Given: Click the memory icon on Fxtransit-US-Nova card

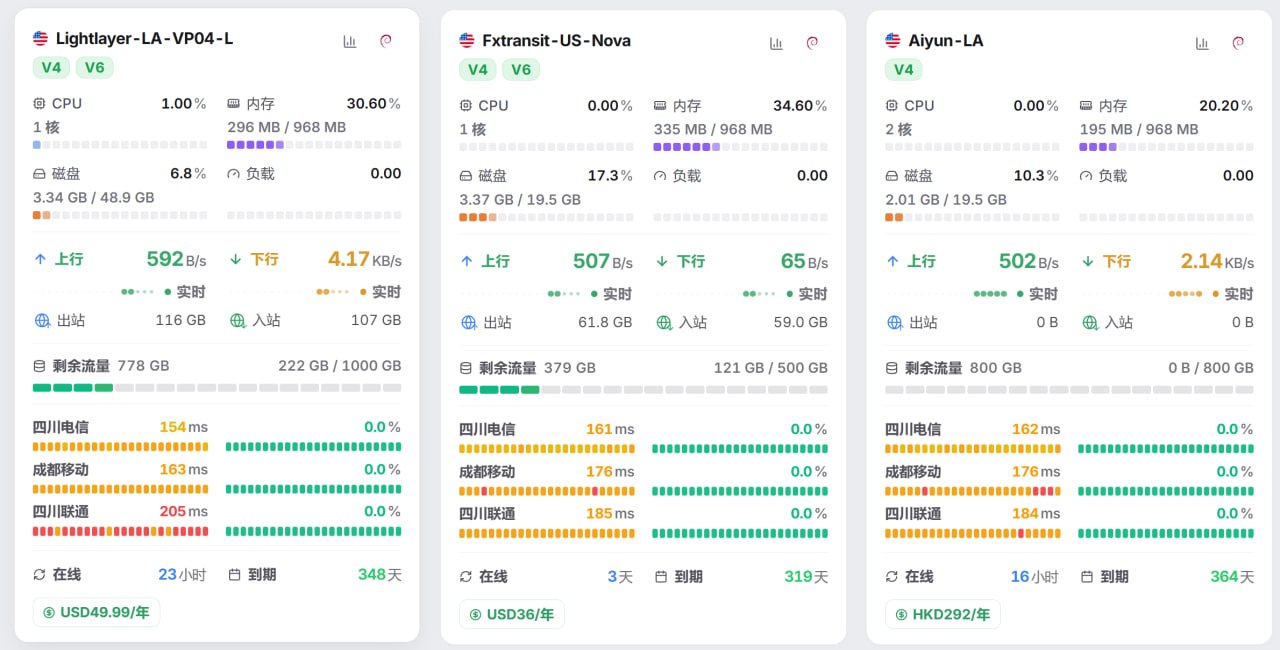Looking at the screenshot, I should [x=660, y=105].
